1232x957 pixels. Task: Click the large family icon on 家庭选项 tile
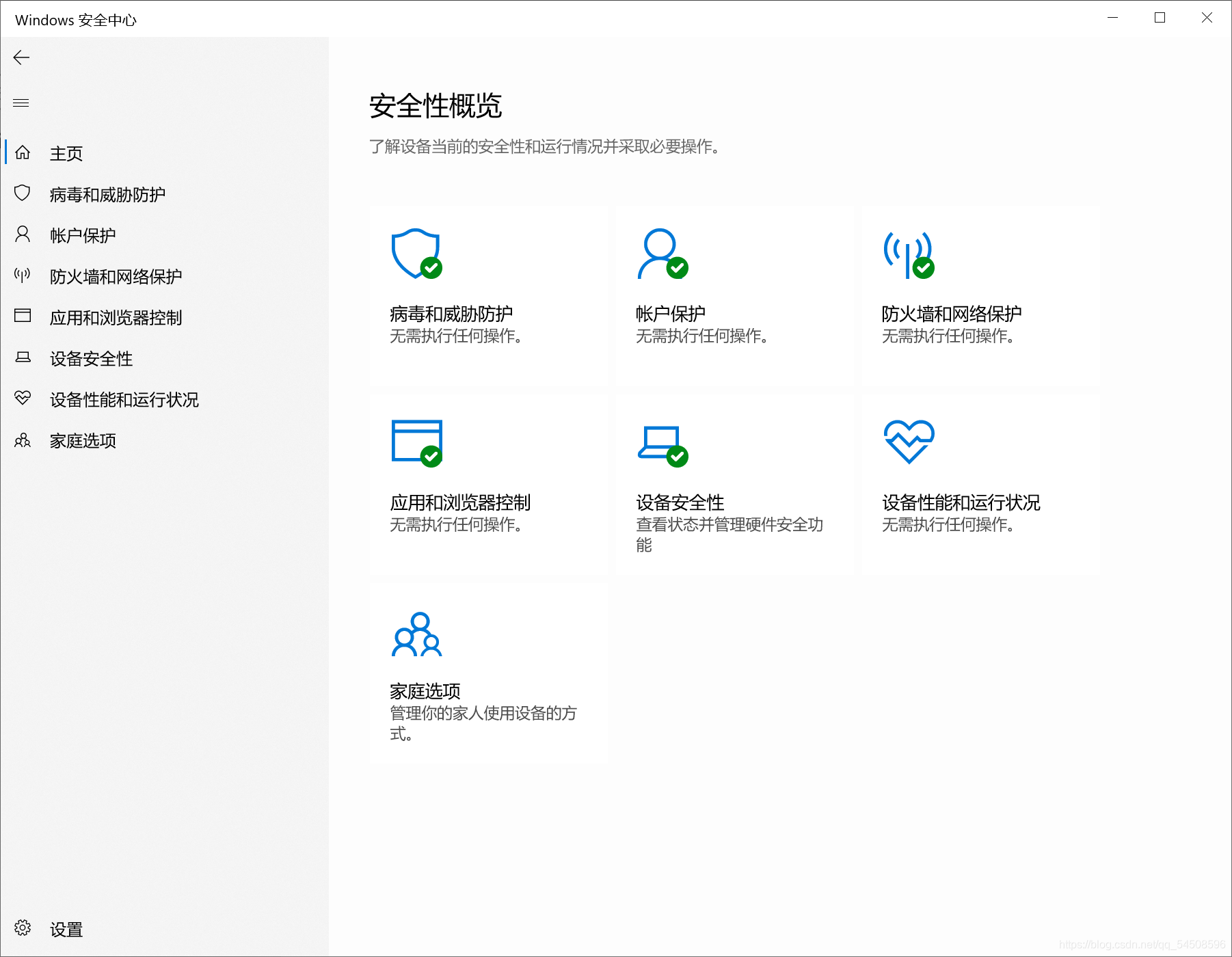[x=416, y=634]
